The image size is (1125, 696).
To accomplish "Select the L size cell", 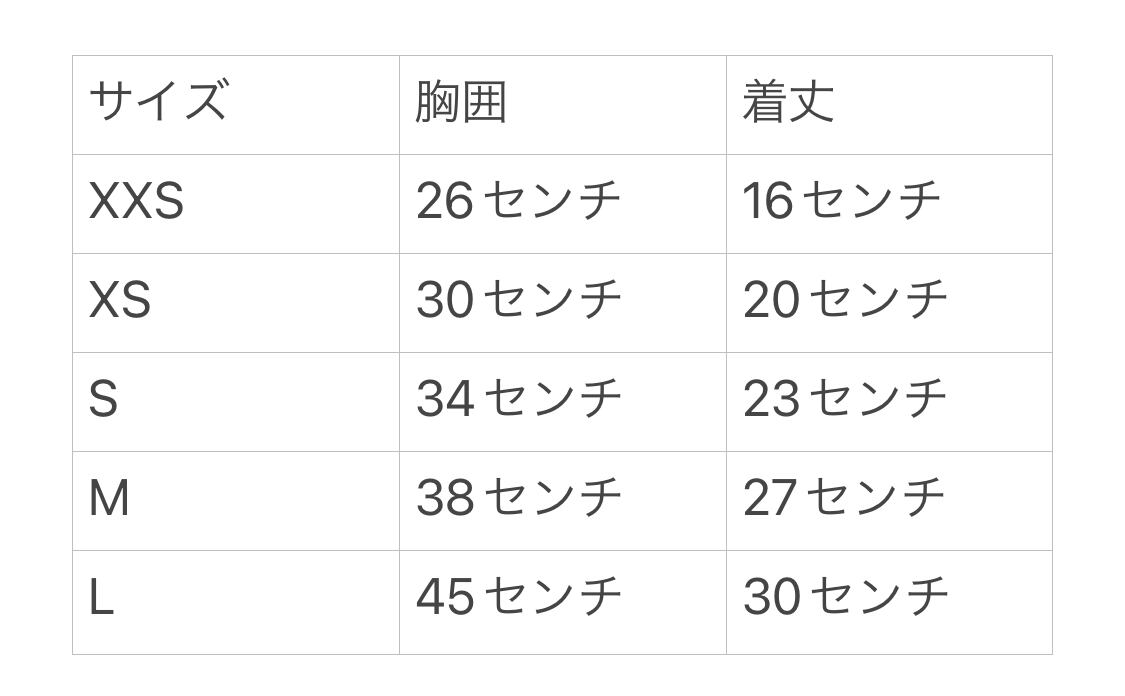I will click(x=102, y=598).
